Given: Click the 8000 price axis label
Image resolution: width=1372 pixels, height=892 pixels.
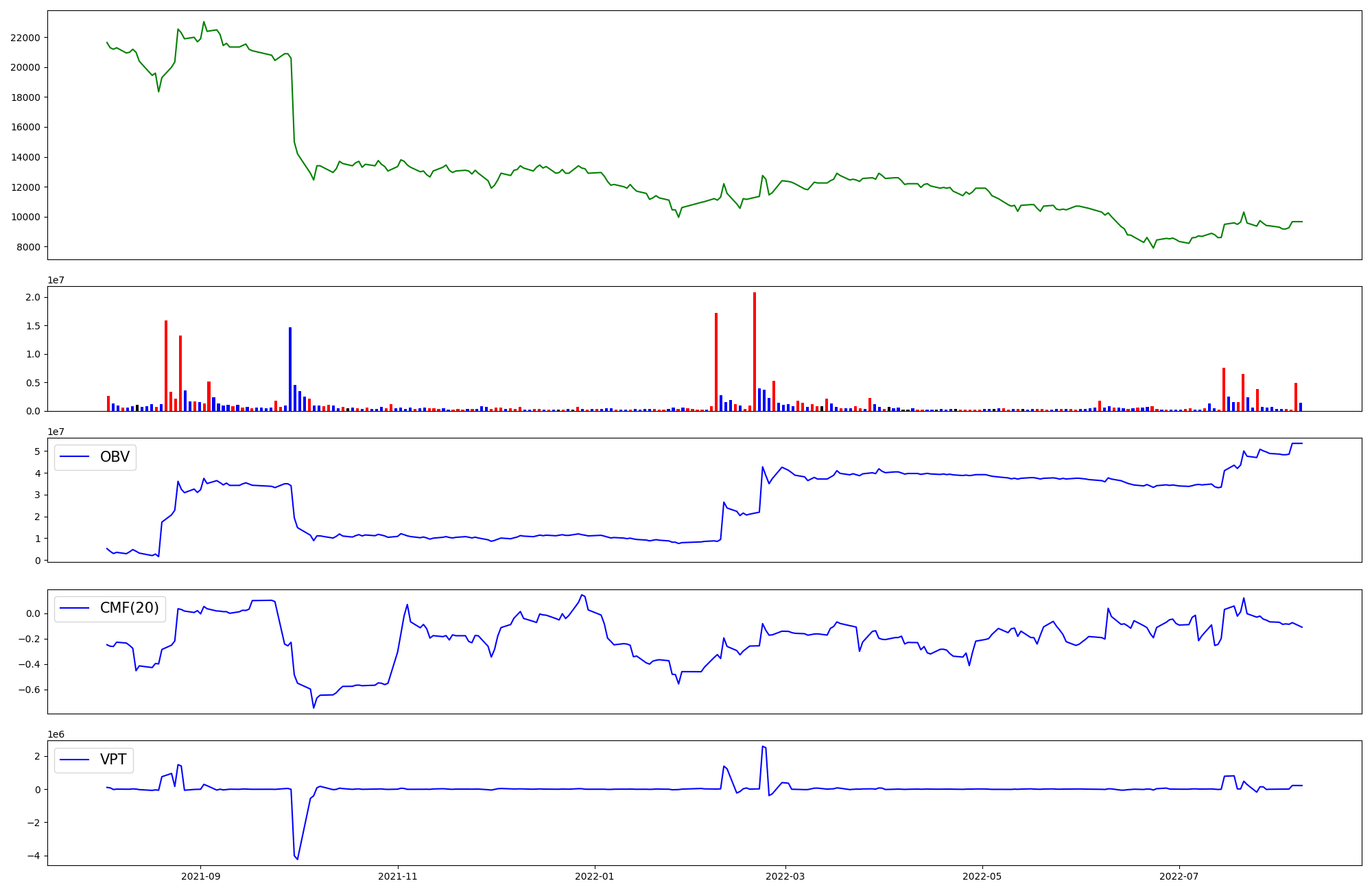Looking at the screenshot, I should 28,247.
